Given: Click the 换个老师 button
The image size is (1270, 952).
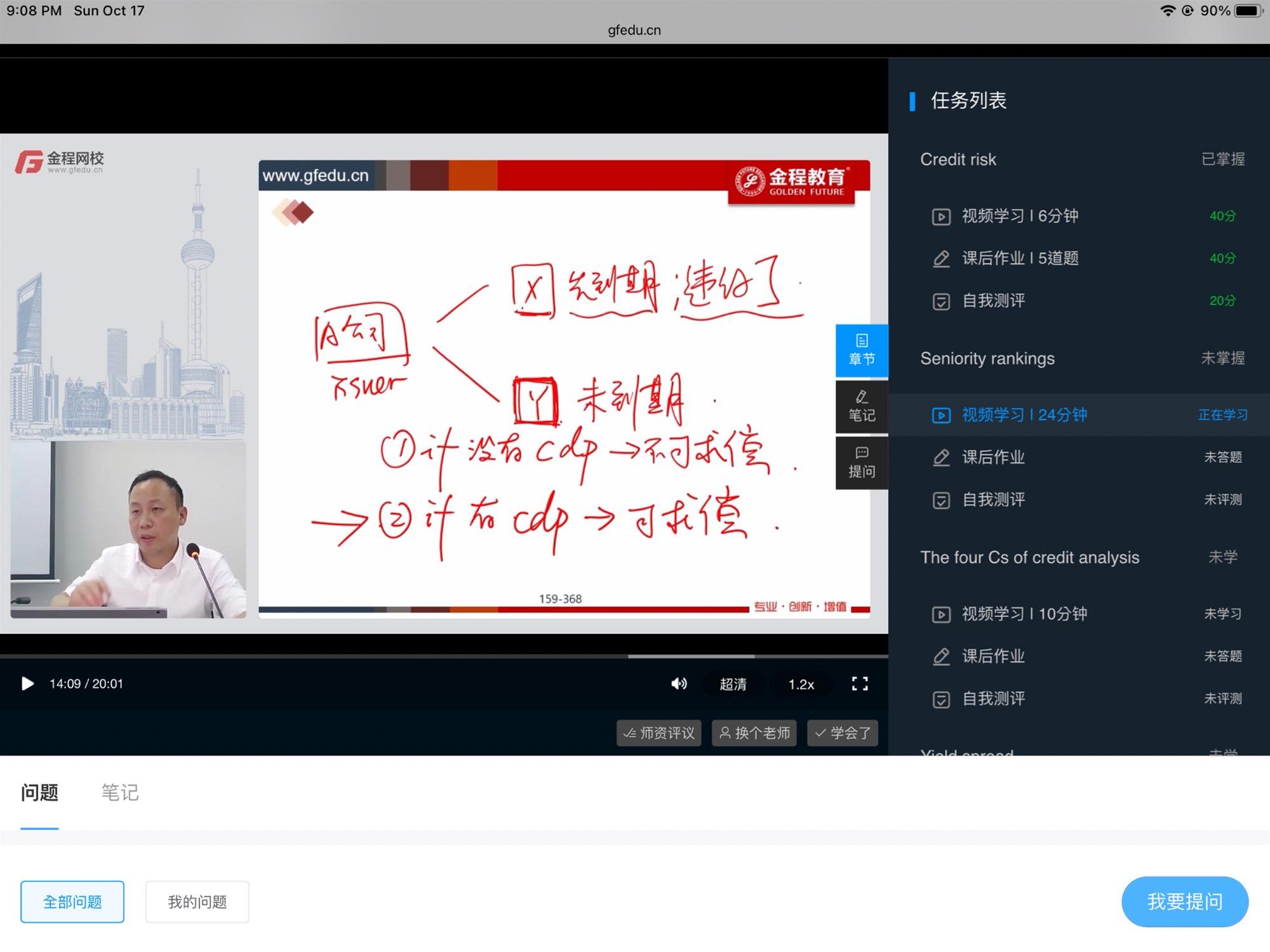Looking at the screenshot, I should [754, 733].
